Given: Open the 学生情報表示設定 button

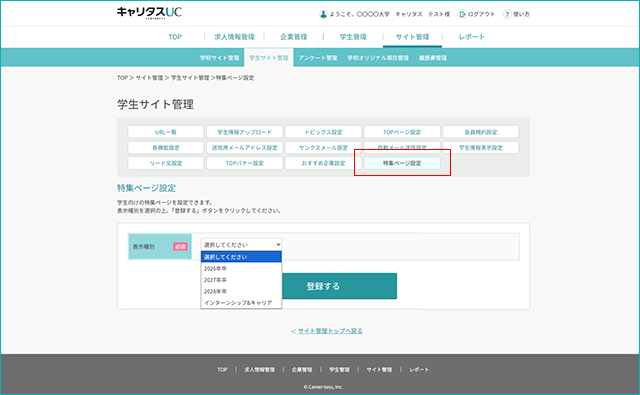Looking at the screenshot, I should [x=481, y=148].
